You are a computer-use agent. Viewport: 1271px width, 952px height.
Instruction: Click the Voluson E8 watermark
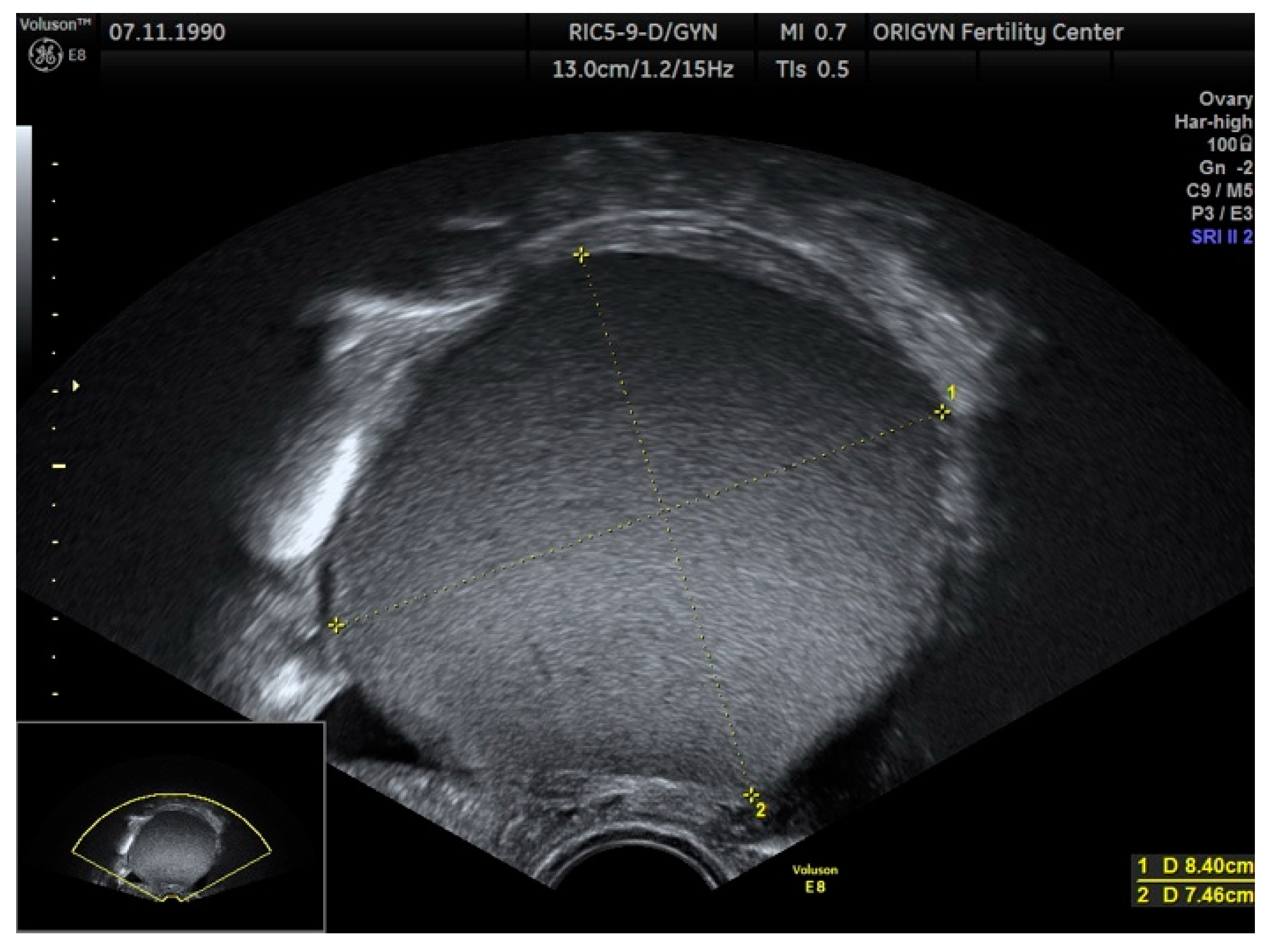point(815,878)
